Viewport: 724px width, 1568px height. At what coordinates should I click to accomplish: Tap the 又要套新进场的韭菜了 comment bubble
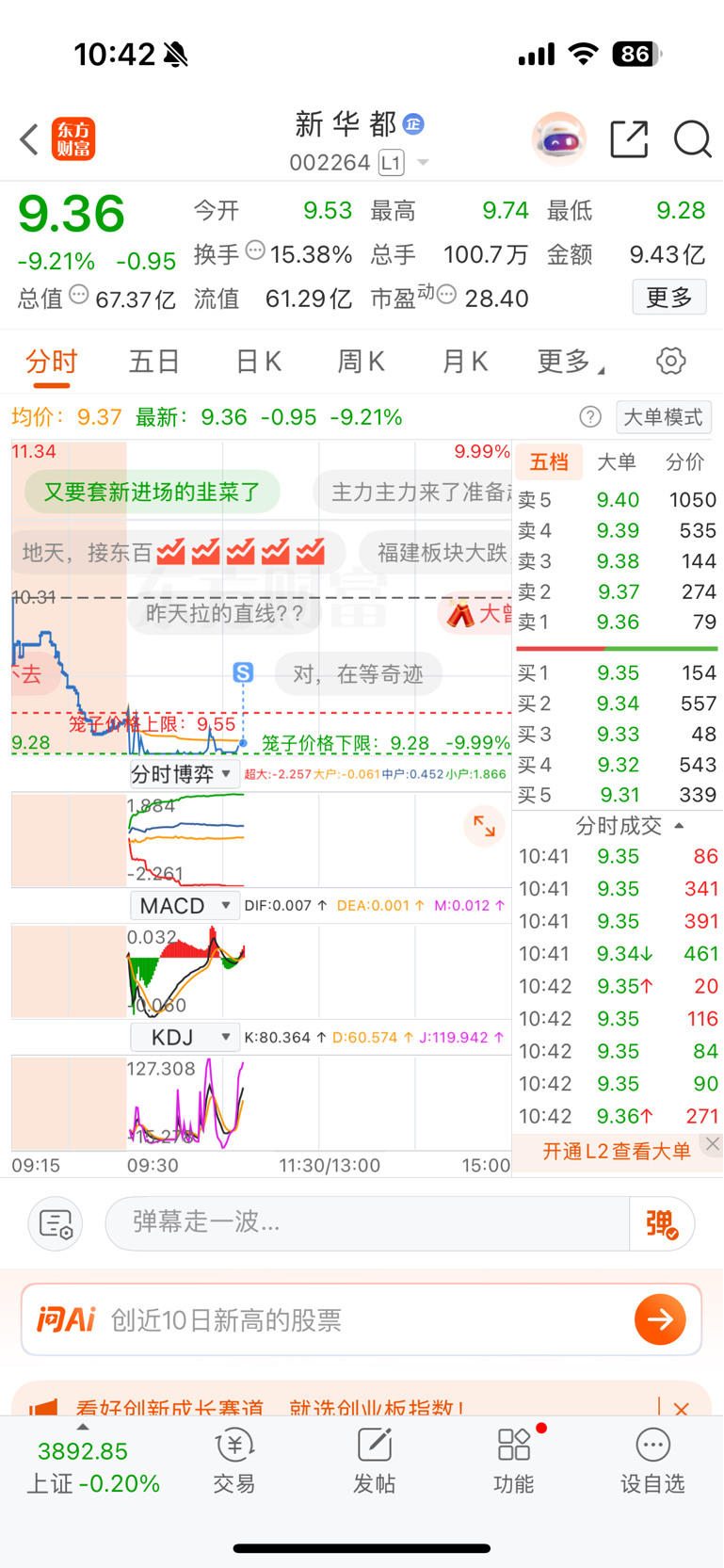pos(152,492)
